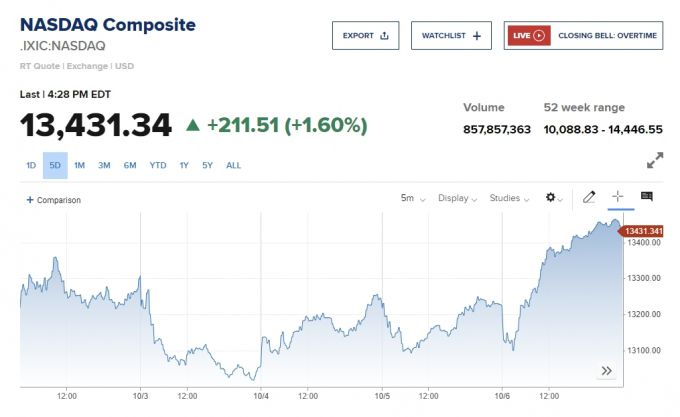This screenshot has width=680, height=417.
Task: Select the pencil drawing tool
Action: tap(590, 197)
